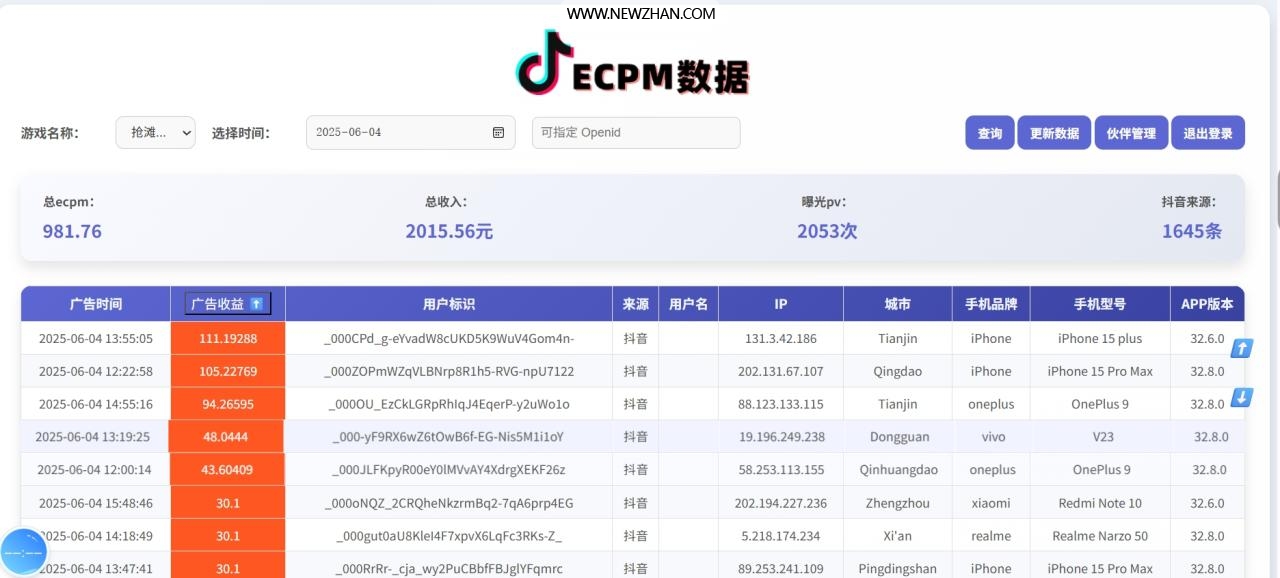This screenshot has width=1280, height=578.
Task: Click IP address 131.3.42.186
Action: point(781,339)
